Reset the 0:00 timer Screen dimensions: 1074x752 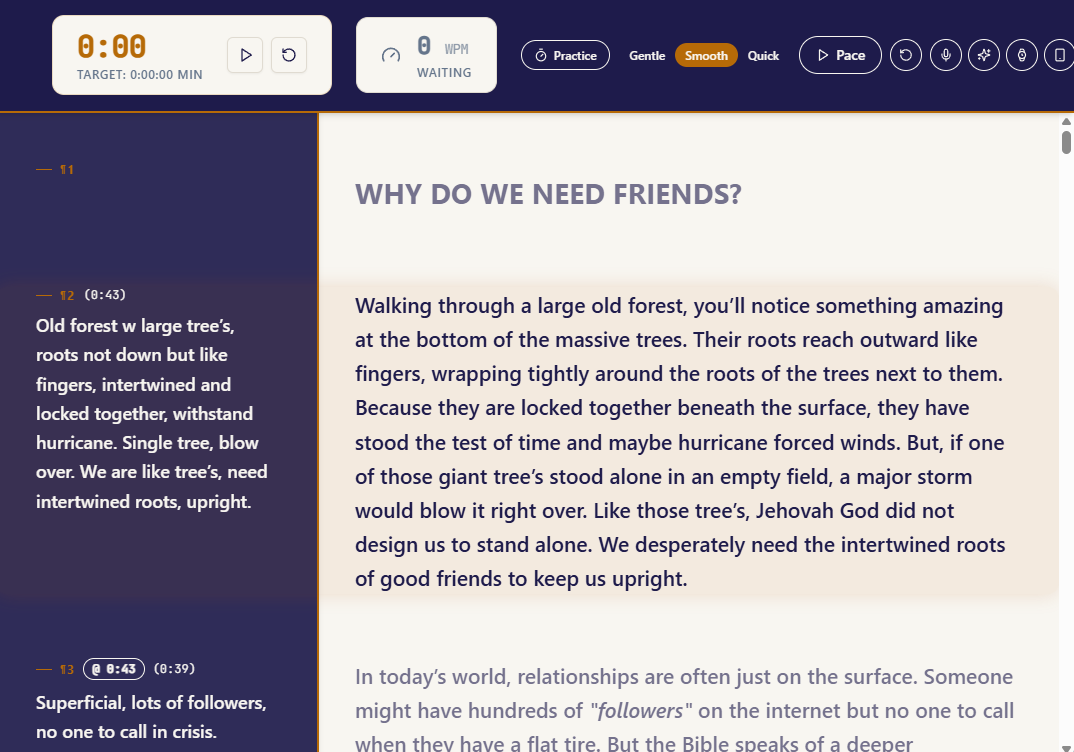click(x=289, y=55)
